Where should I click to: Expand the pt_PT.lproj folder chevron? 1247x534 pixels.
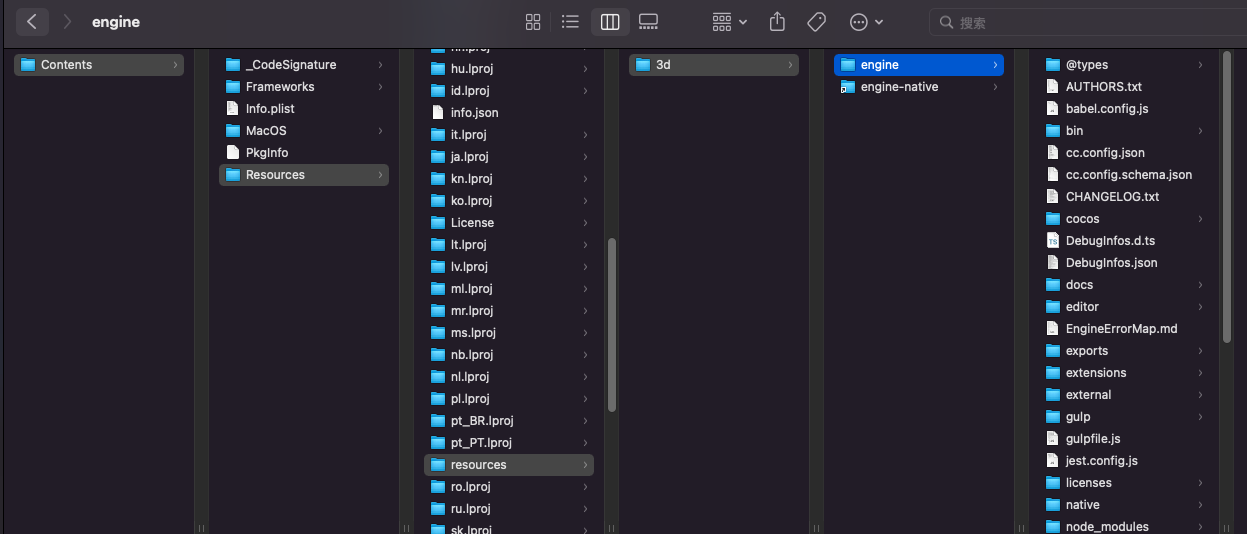point(585,443)
